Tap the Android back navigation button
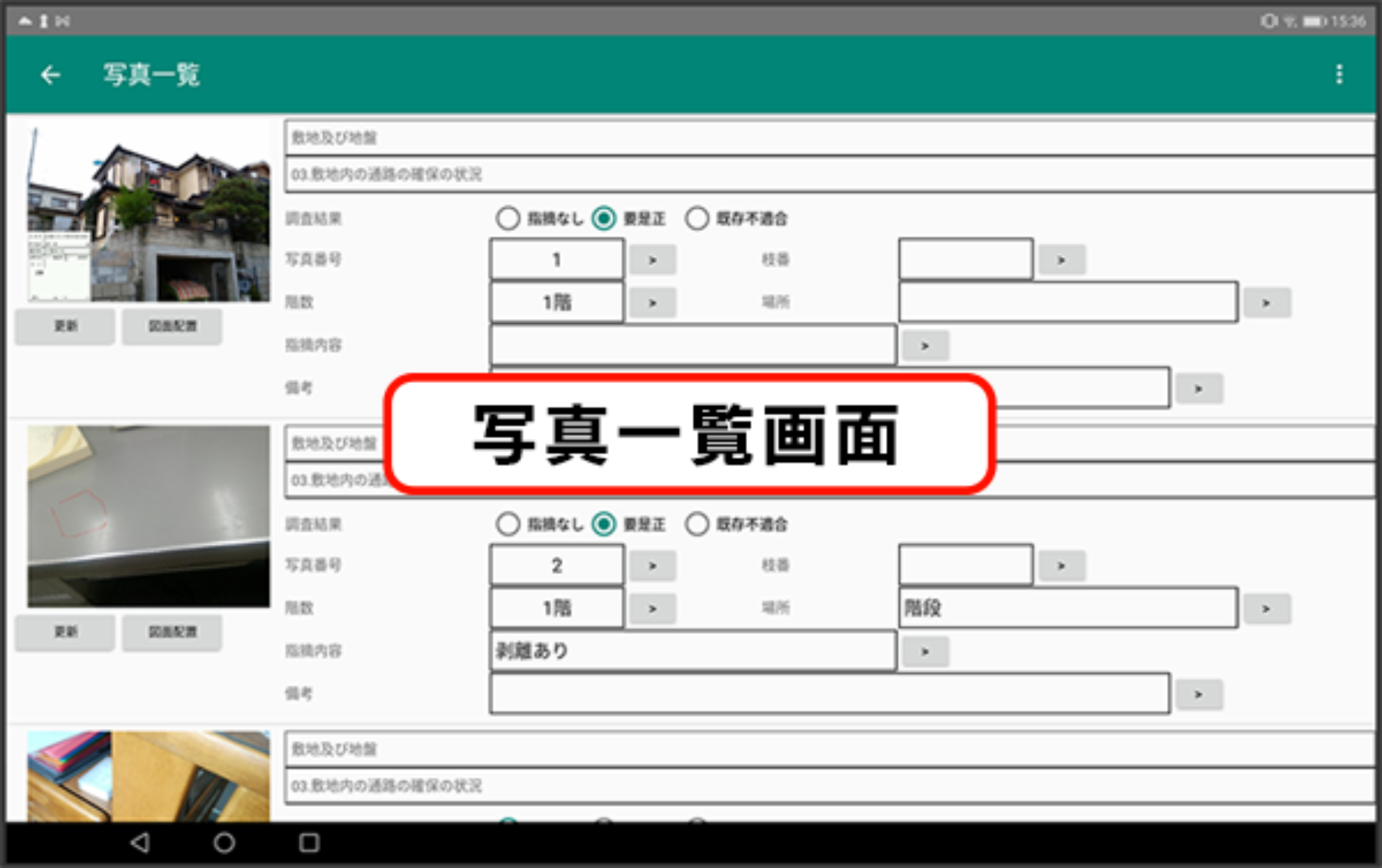This screenshot has height=868, width=1382. pos(140,842)
